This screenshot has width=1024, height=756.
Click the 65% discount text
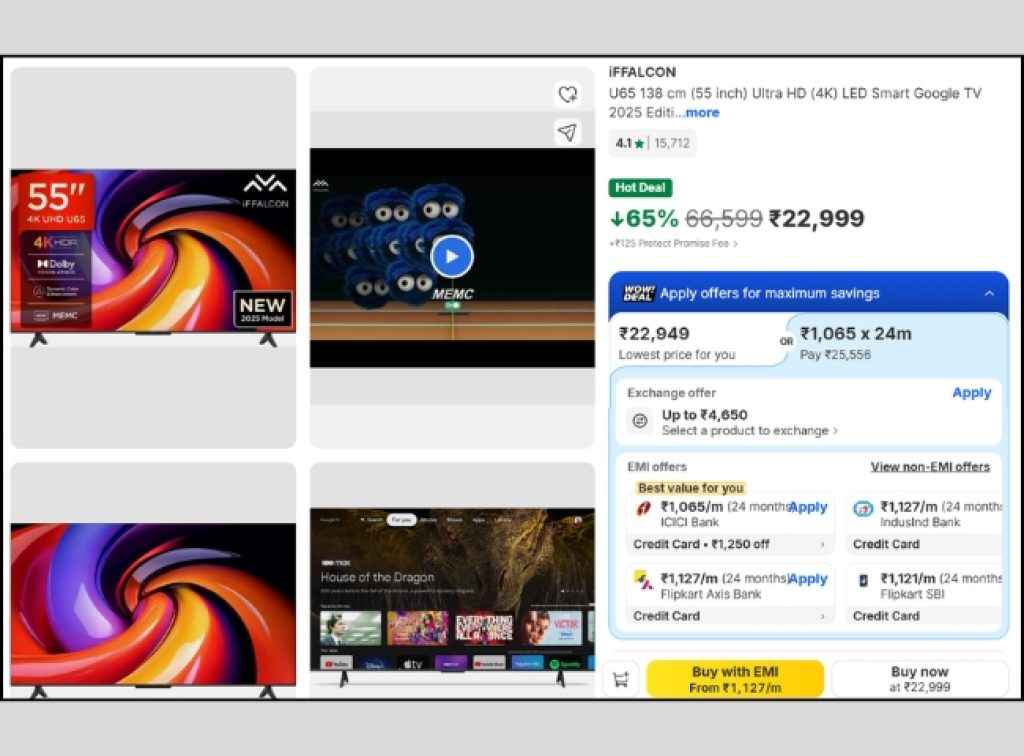[x=645, y=219]
